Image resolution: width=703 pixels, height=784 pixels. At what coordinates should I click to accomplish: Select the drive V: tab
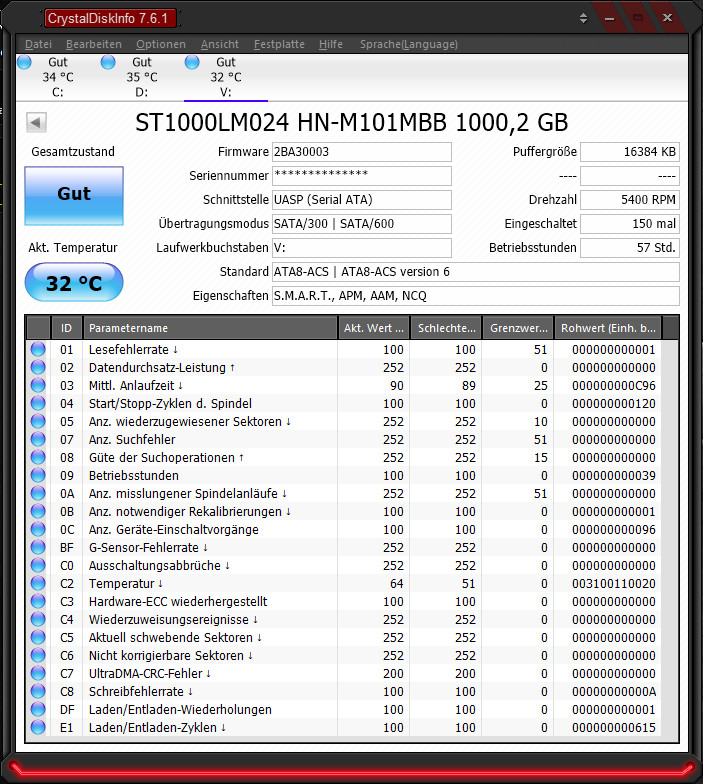(226, 77)
